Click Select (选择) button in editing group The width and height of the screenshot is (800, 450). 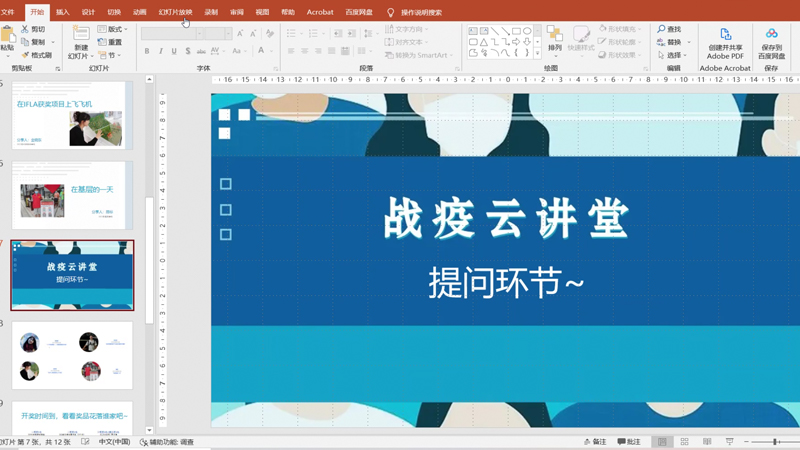(671, 55)
